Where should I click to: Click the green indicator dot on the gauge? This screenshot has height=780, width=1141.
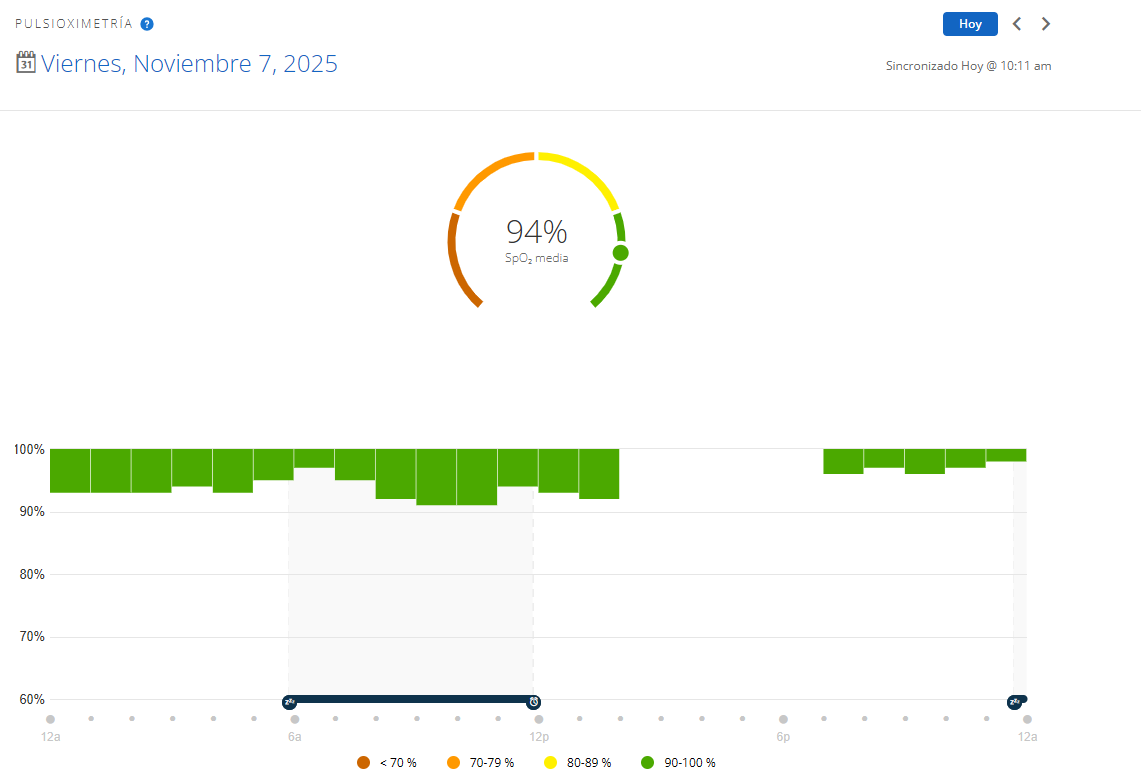[x=620, y=253]
